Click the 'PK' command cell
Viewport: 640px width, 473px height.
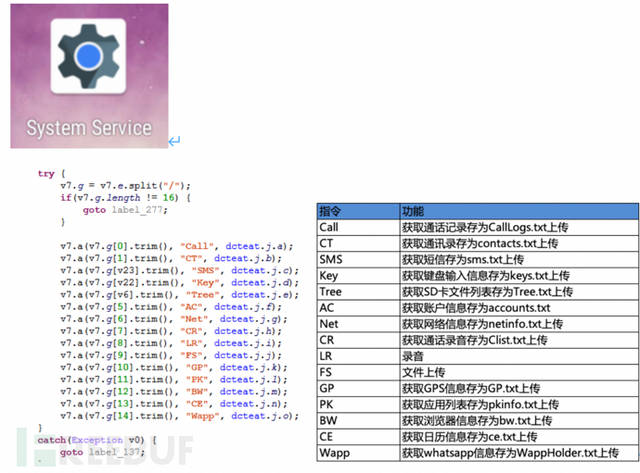point(358,404)
